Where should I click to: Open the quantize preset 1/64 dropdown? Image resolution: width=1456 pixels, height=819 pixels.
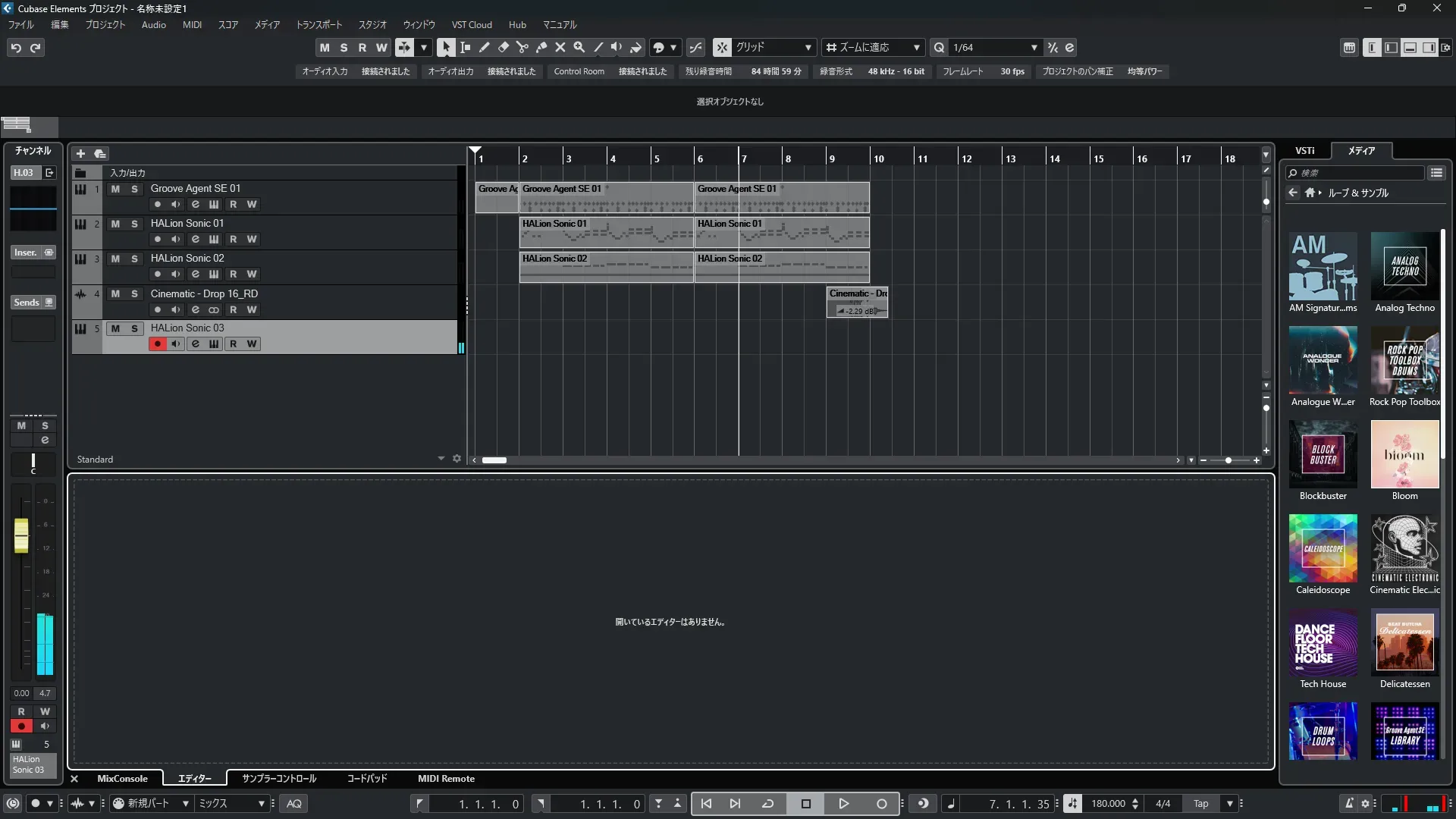tap(1034, 47)
